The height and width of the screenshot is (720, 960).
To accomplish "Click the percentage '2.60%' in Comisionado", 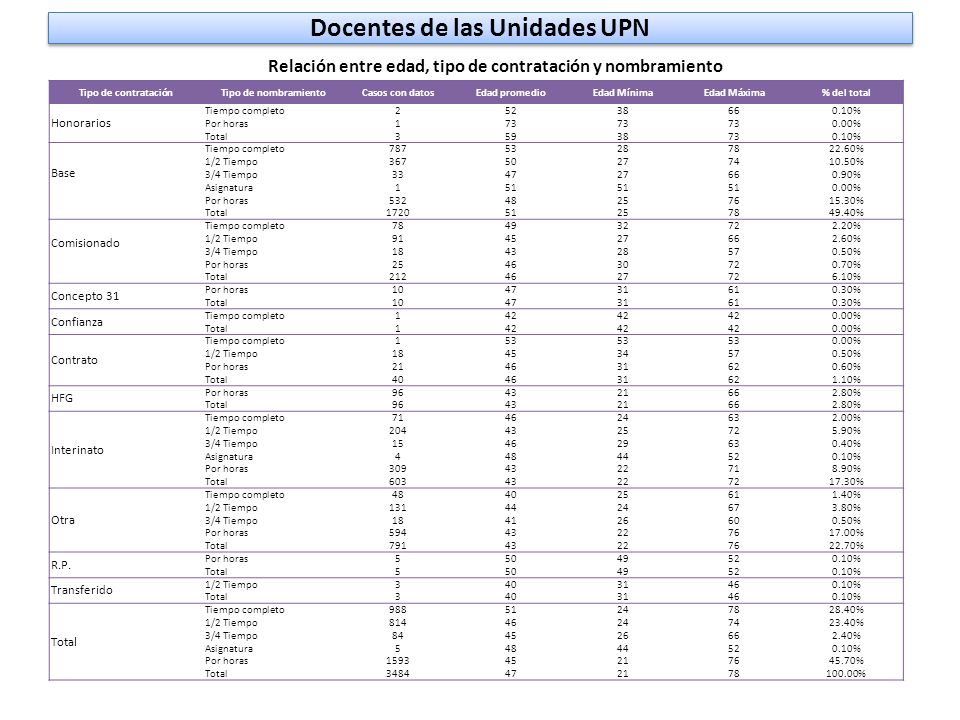I will [846, 239].
